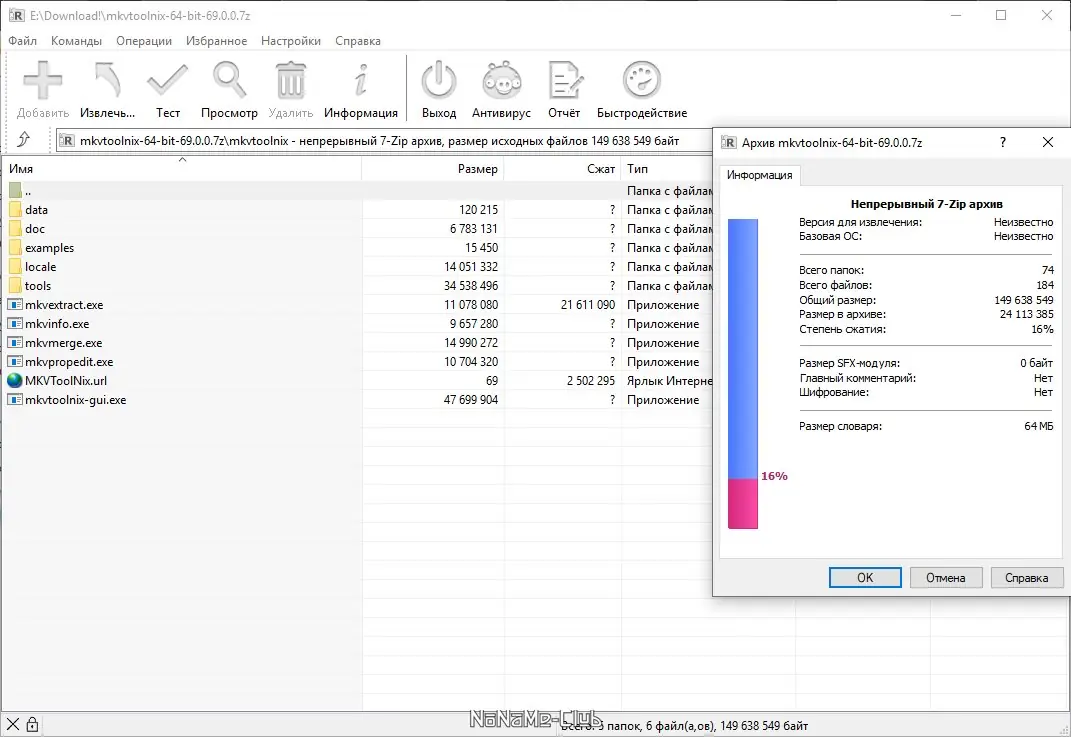Click the Справка button in dialog

click(x=1027, y=578)
